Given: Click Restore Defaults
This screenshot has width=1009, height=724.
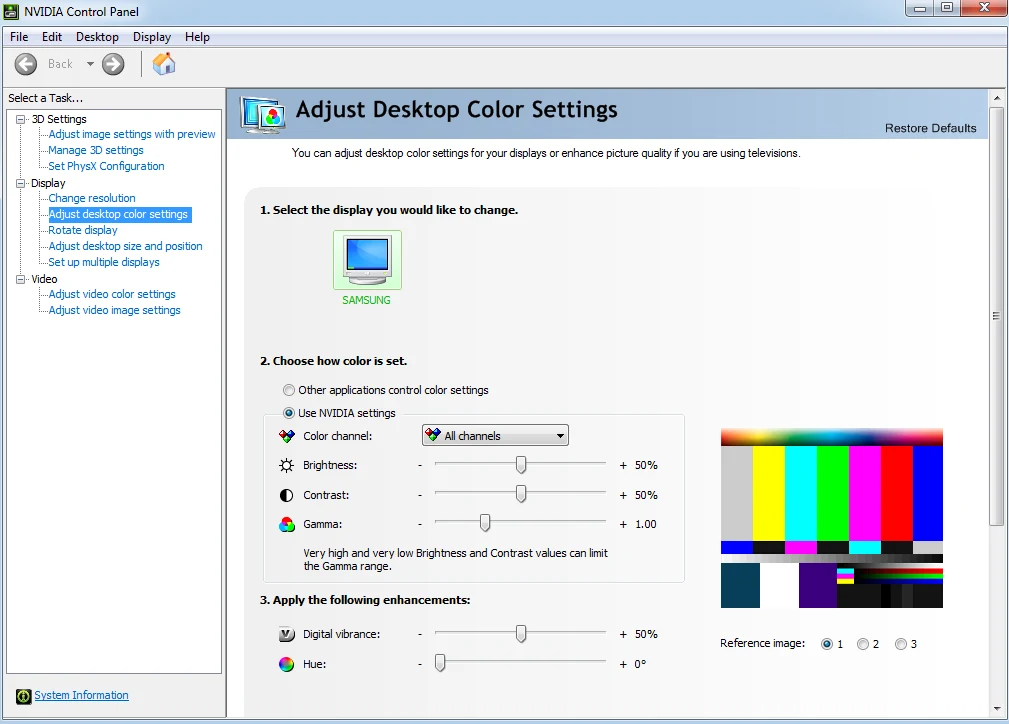Looking at the screenshot, I should tap(930, 128).
